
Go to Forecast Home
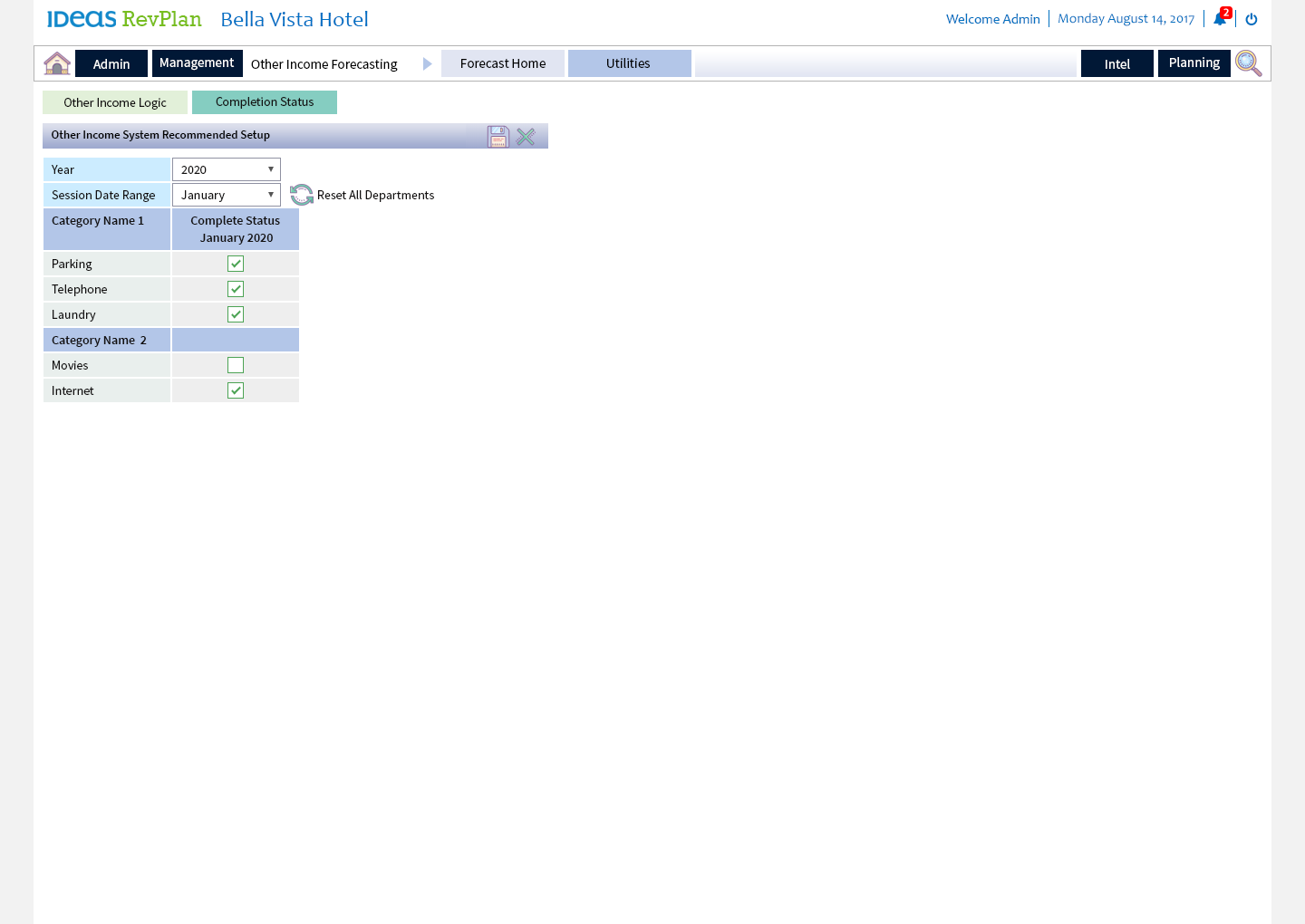503,63
